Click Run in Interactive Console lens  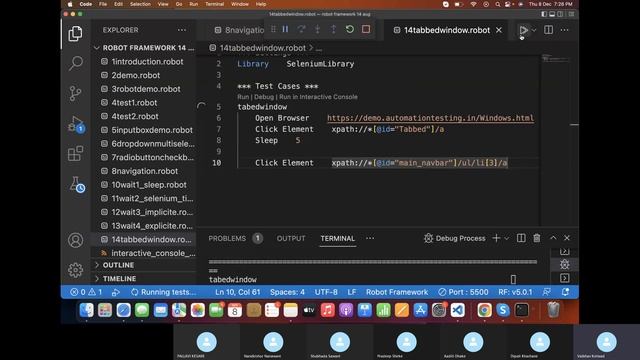(x=318, y=97)
